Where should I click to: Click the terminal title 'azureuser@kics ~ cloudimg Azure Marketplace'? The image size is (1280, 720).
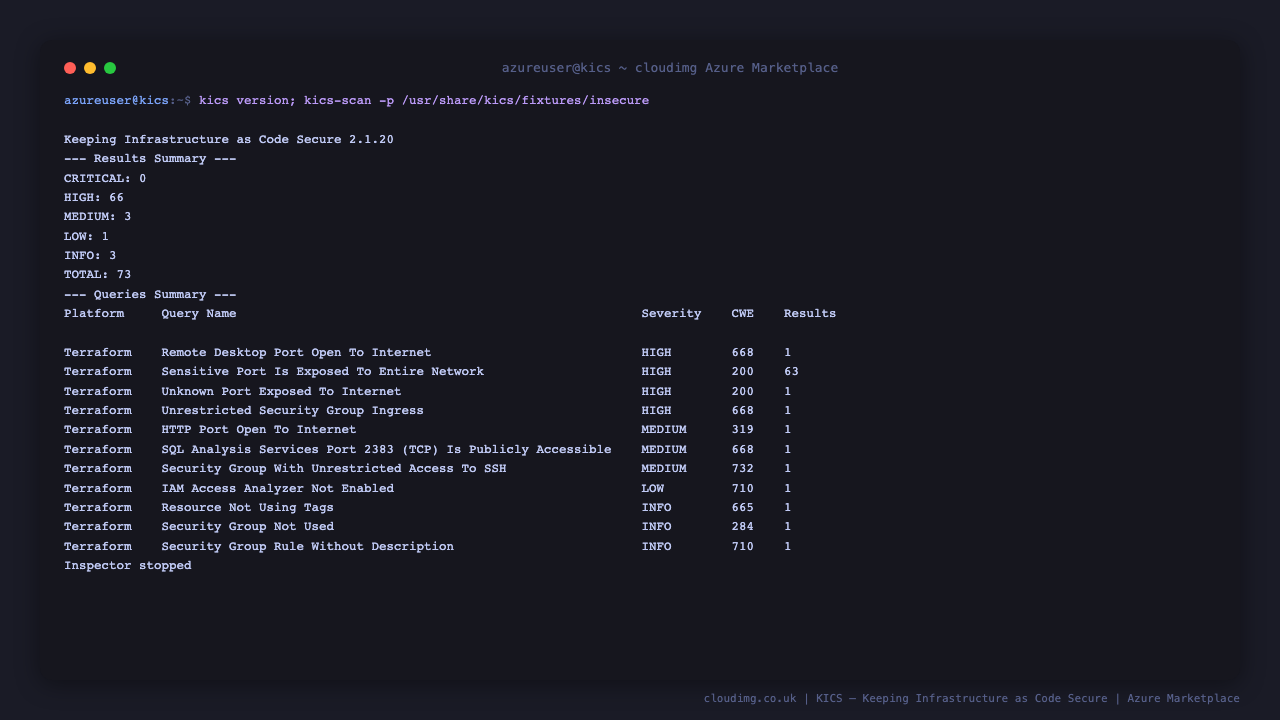pos(670,68)
